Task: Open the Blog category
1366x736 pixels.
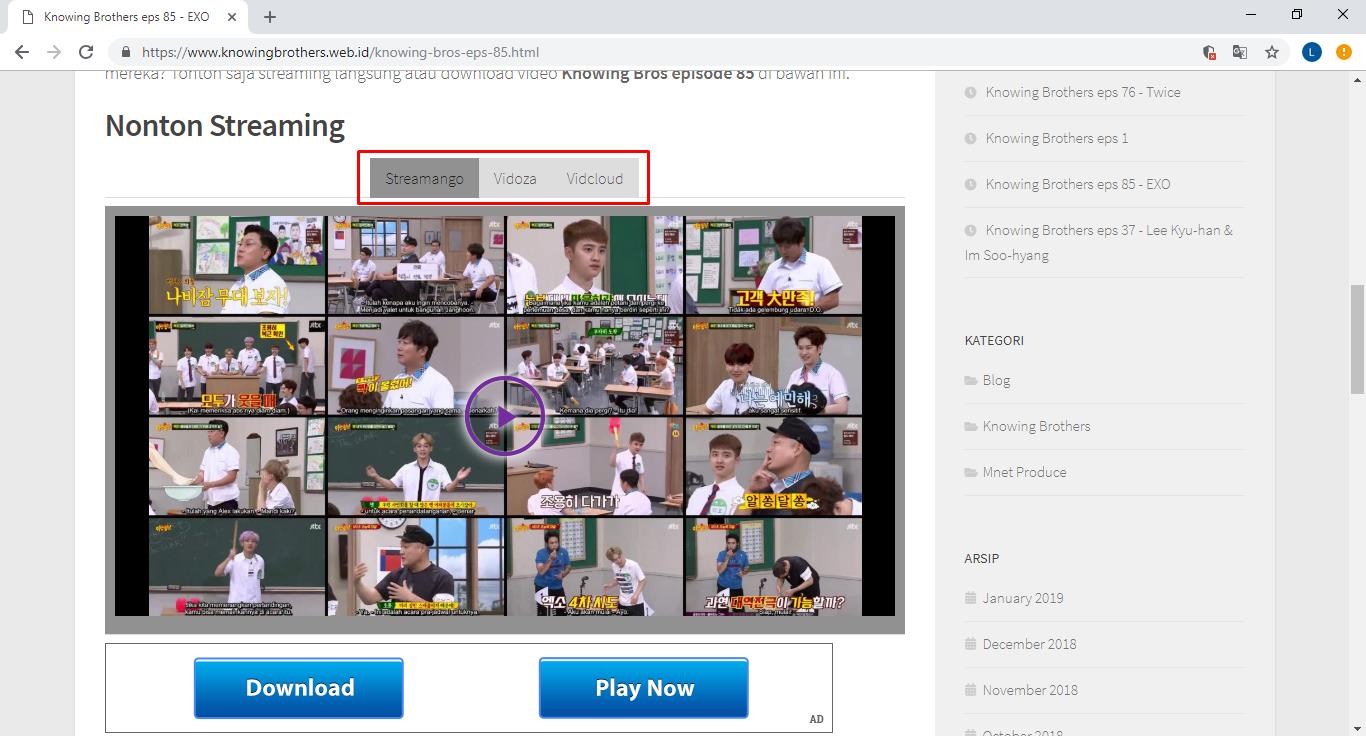Action: (x=996, y=380)
